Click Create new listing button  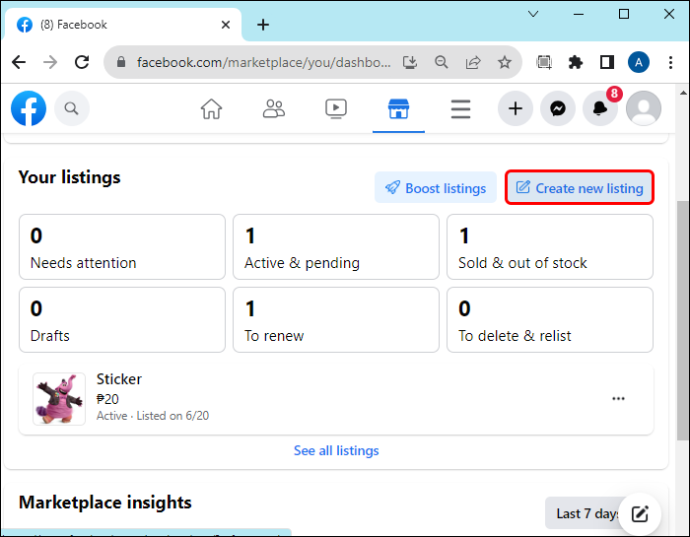pyautogui.click(x=579, y=188)
